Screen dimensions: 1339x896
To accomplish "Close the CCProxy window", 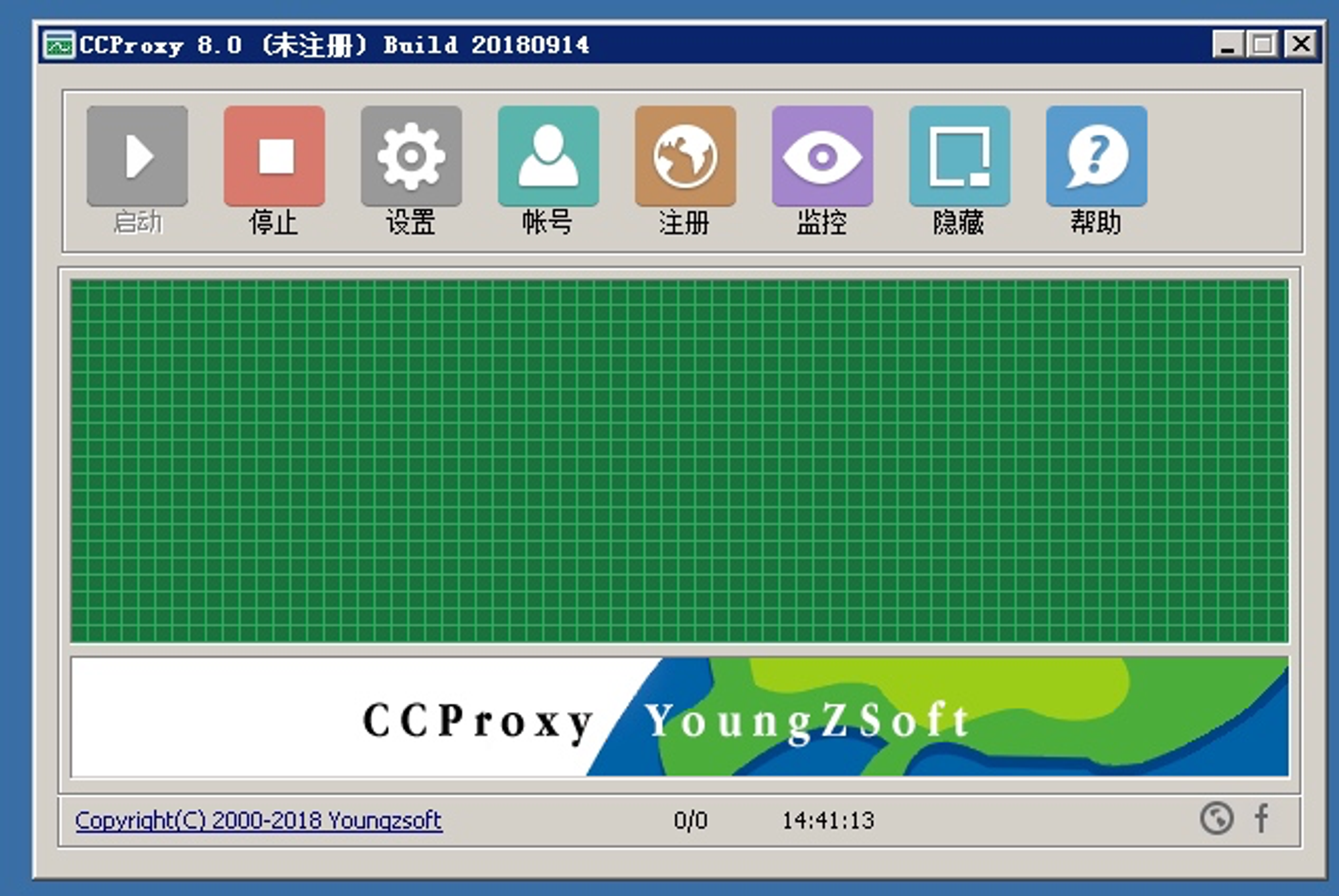I will click(x=1301, y=45).
